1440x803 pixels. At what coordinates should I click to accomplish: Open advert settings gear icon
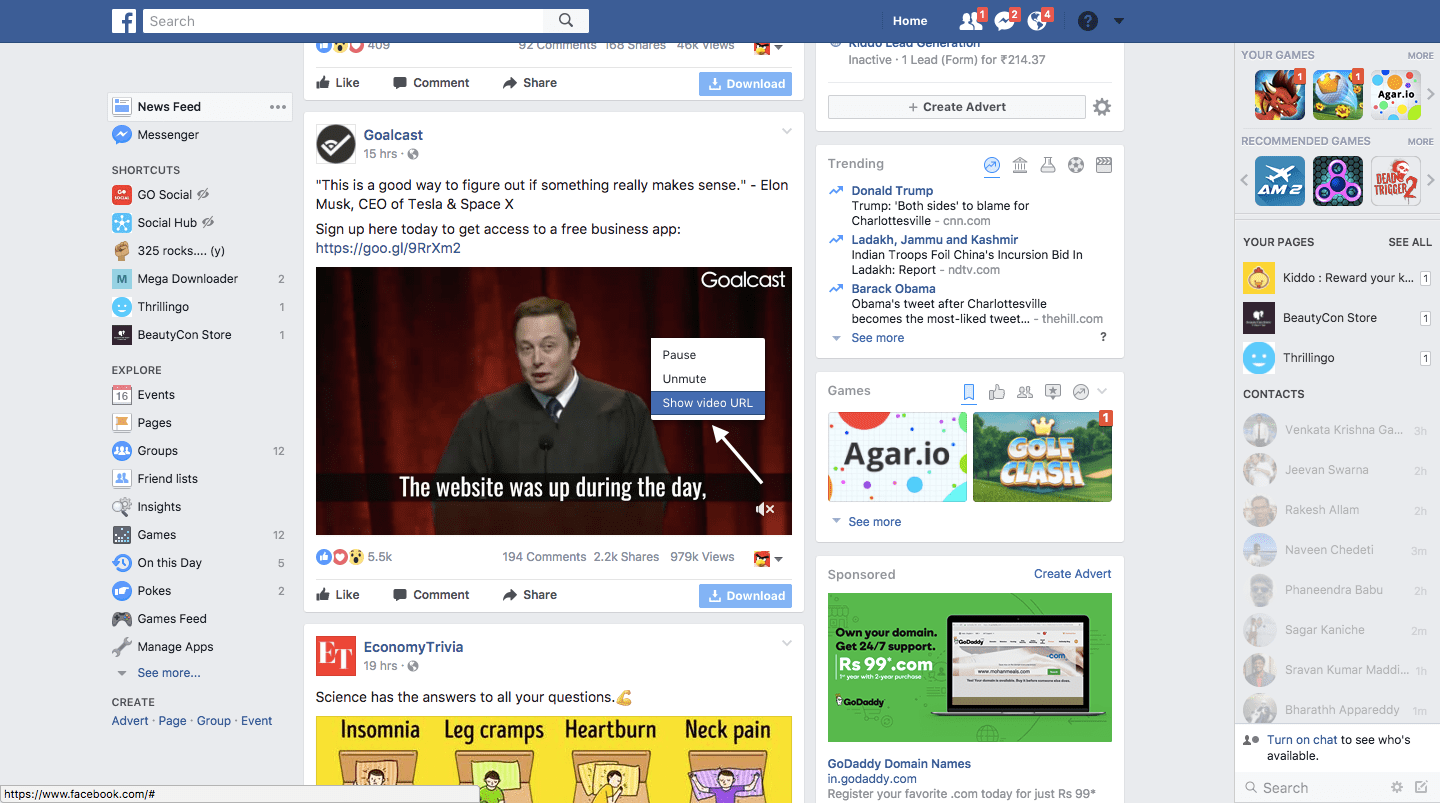(1102, 107)
